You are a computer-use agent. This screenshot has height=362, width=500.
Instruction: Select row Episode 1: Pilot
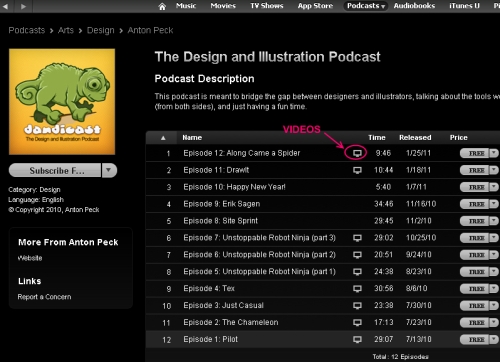click(x=323, y=340)
